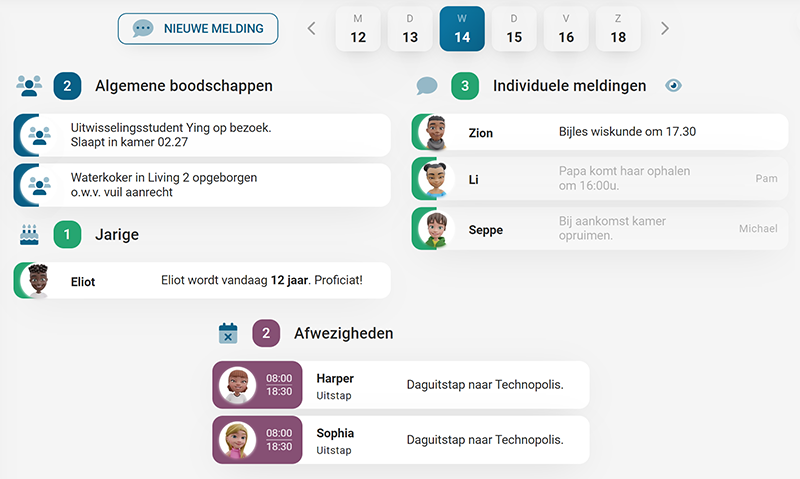Image resolution: width=800 pixels, height=479 pixels.
Task: Go to previous week with left chevron
Action: (x=311, y=29)
